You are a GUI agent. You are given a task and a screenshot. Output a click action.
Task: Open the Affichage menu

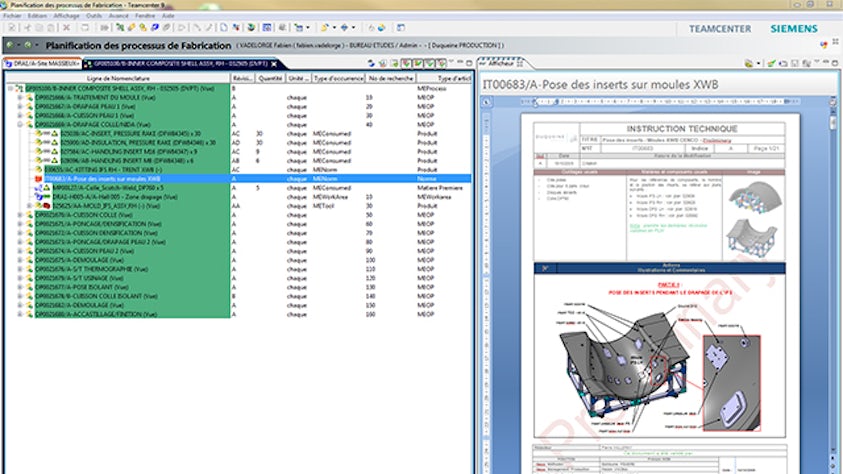click(67, 16)
